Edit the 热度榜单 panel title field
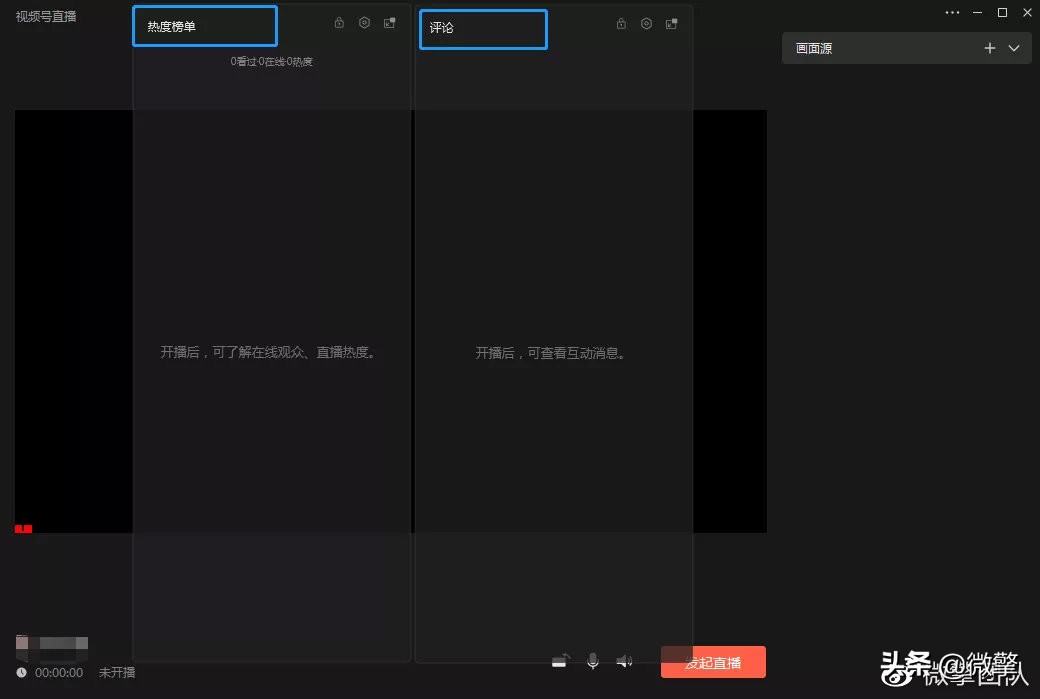 (x=204, y=26)
